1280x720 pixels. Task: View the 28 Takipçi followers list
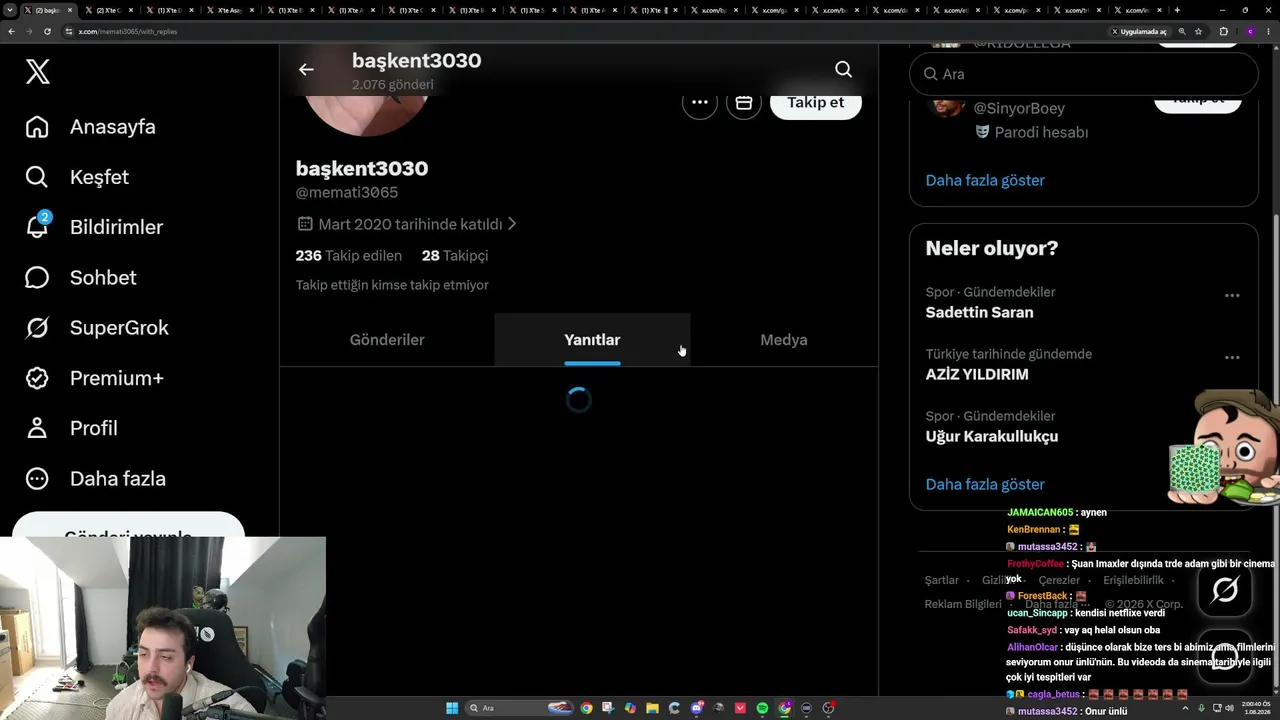click(x=455, y=255)
